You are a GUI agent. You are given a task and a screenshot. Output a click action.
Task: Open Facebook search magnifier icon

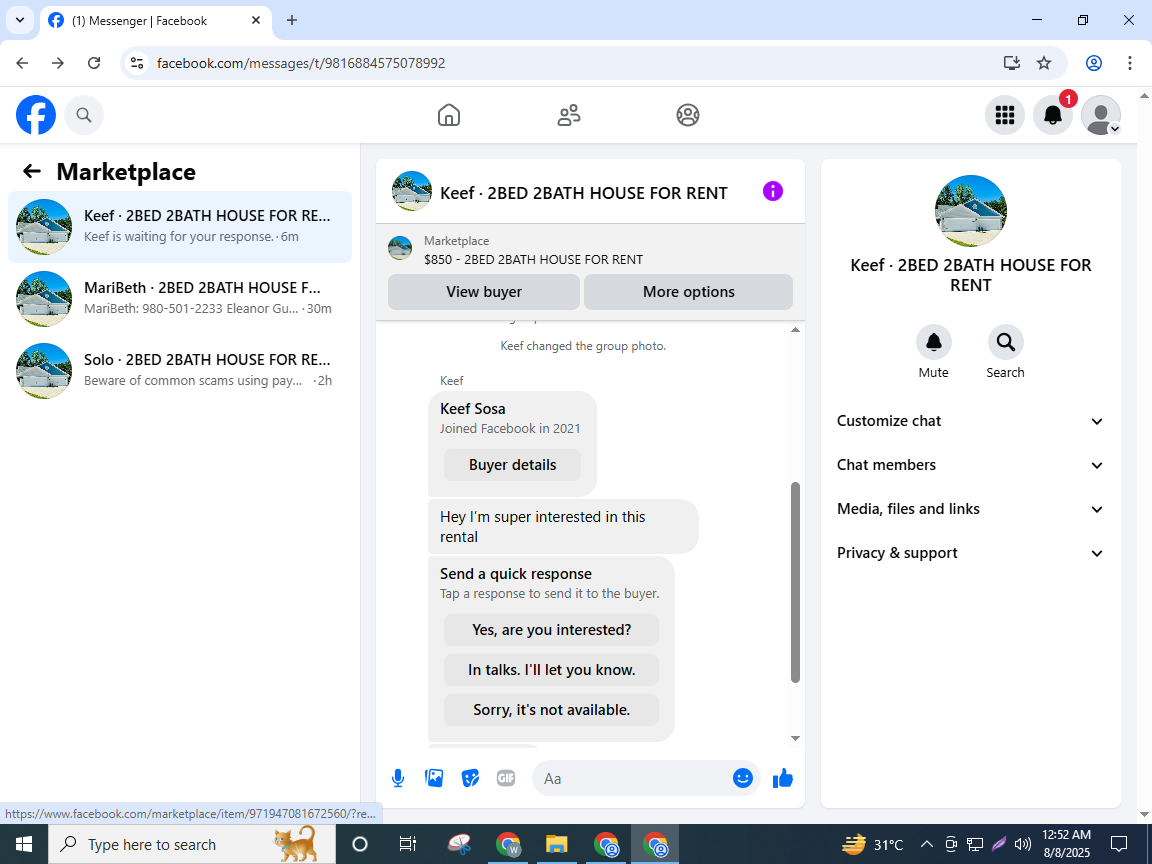[84, 115]
